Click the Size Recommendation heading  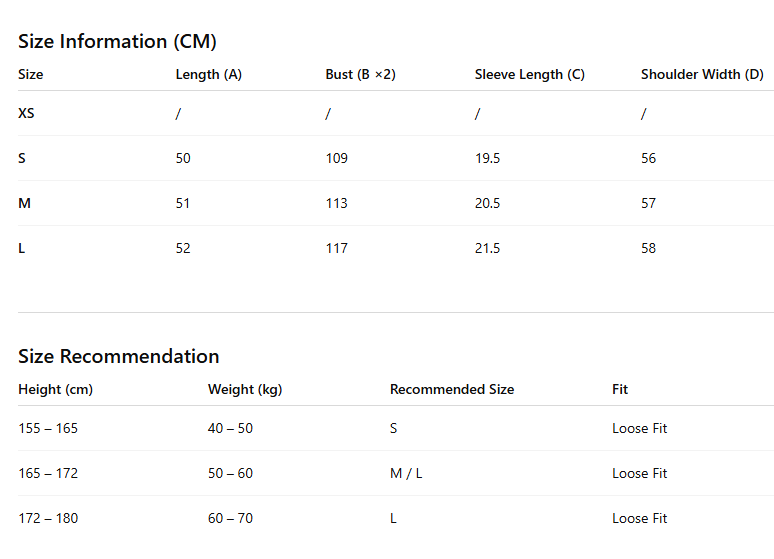(x=118, y=357)
